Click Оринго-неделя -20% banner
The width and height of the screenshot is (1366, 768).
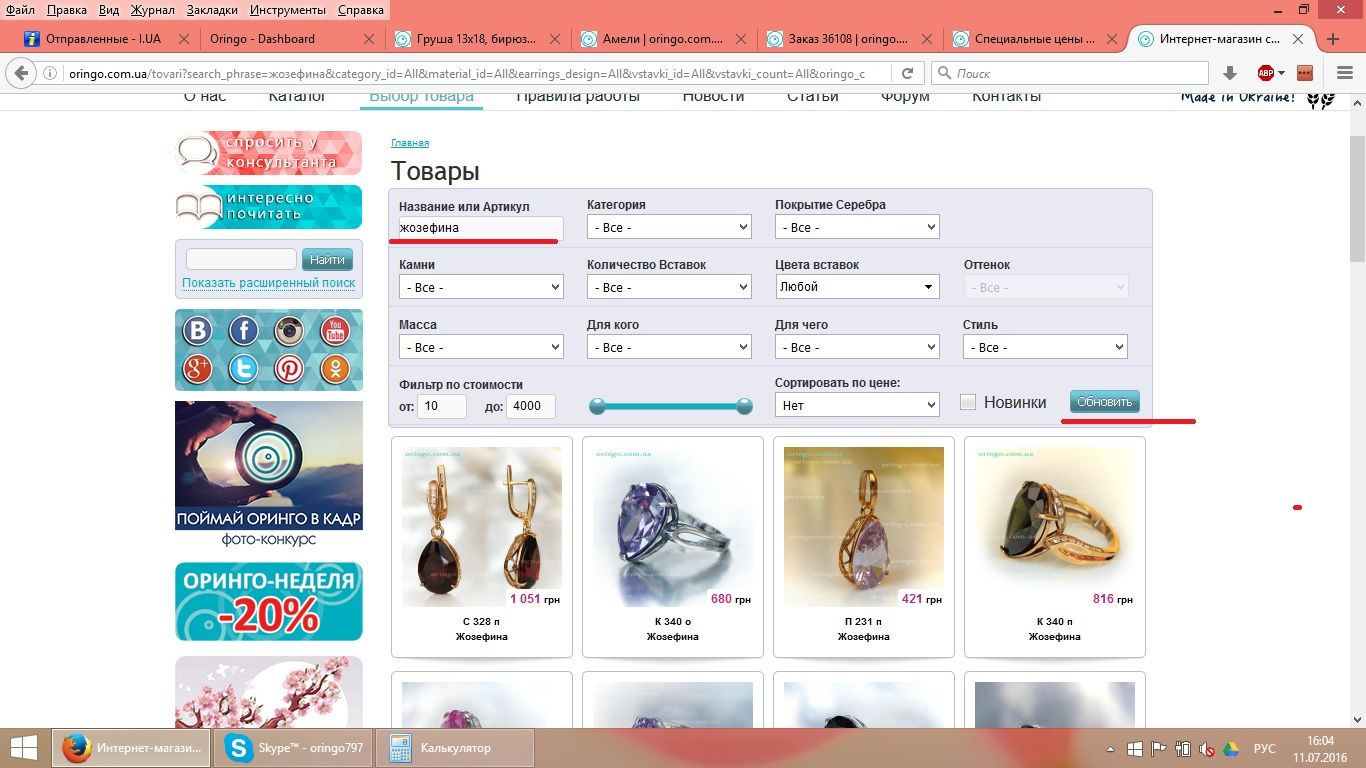[269, 601]
